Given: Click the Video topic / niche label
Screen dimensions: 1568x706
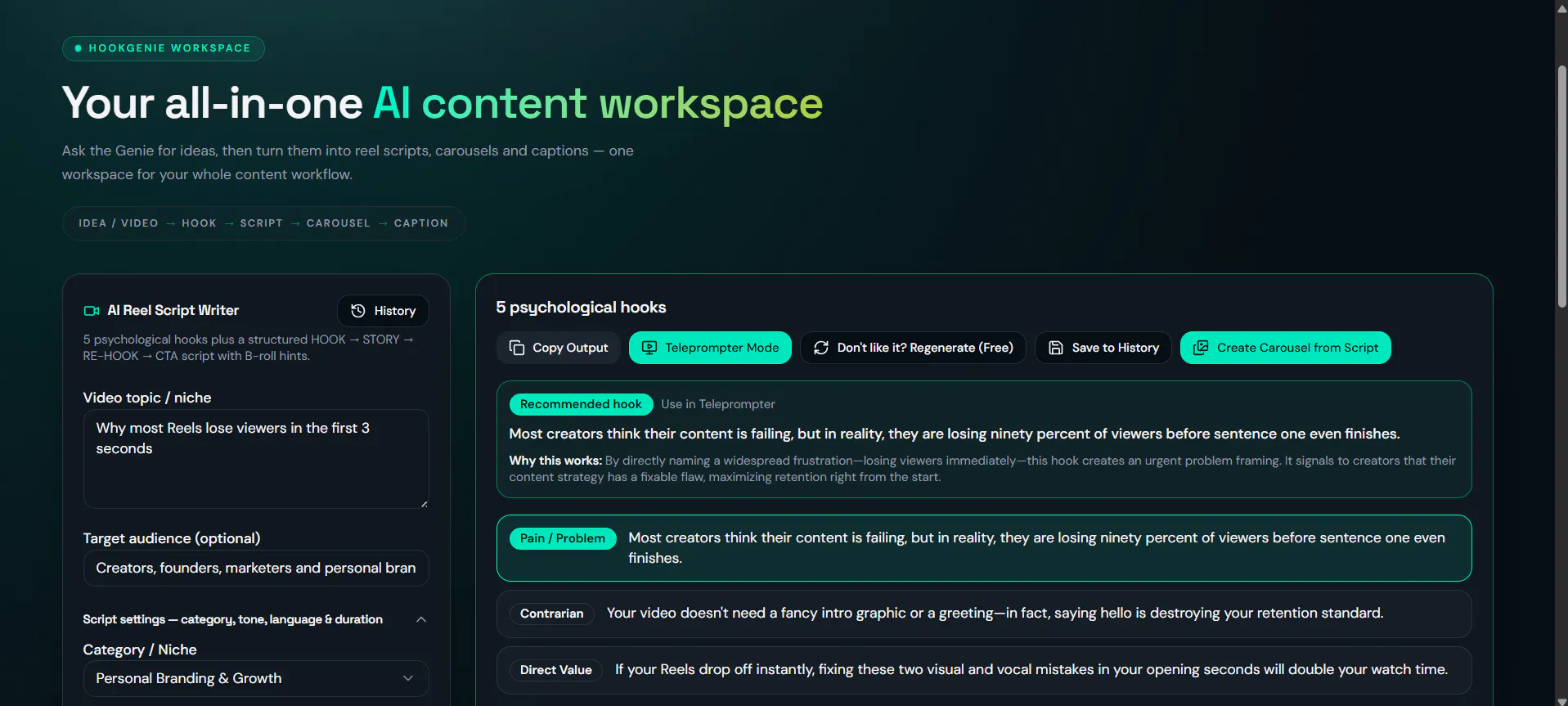Looking at the screenshot, I should click(x=147, y=398).
